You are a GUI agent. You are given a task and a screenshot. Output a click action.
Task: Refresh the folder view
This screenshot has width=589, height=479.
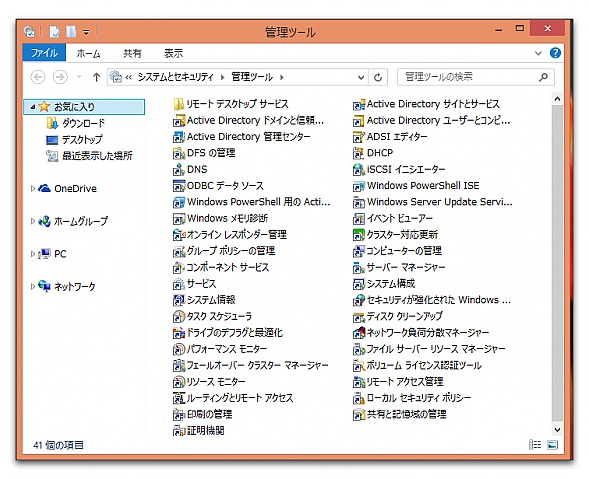(378, 77)
